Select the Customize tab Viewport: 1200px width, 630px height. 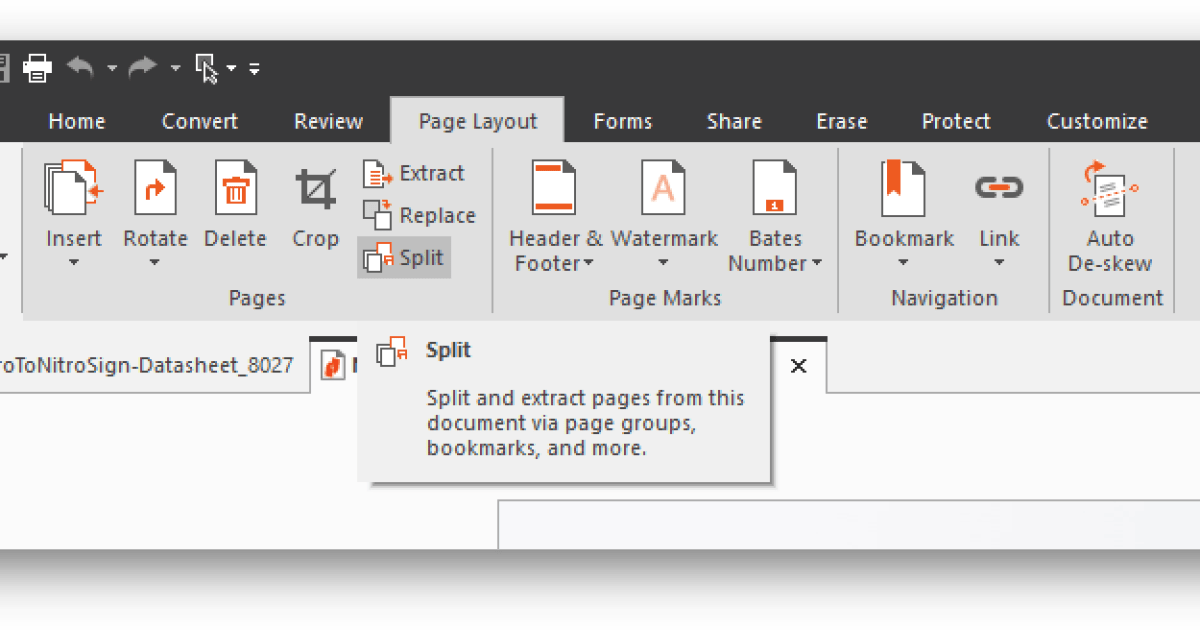pos(1097,121)
